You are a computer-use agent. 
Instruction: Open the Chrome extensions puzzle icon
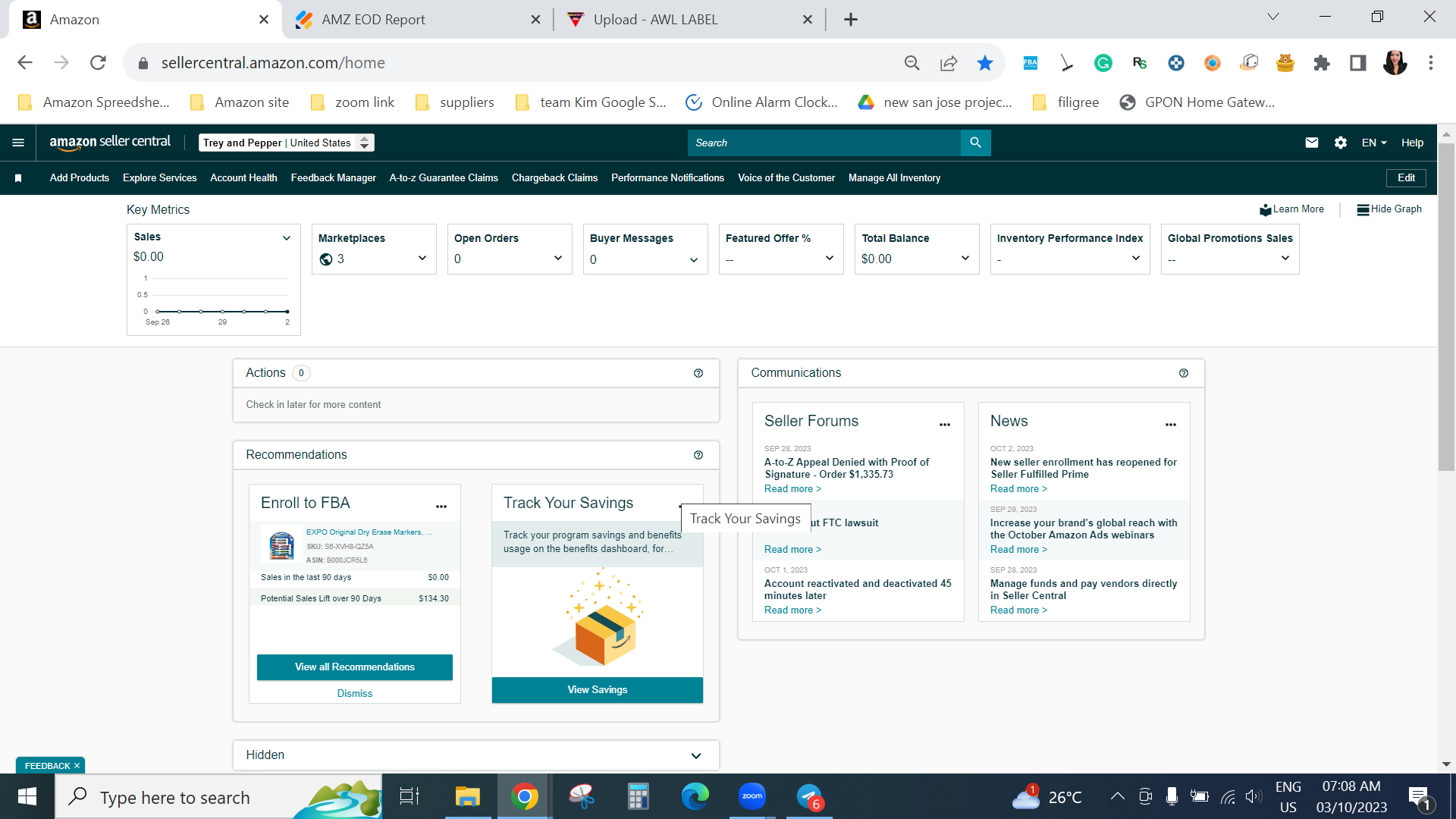click(1322, 63)
